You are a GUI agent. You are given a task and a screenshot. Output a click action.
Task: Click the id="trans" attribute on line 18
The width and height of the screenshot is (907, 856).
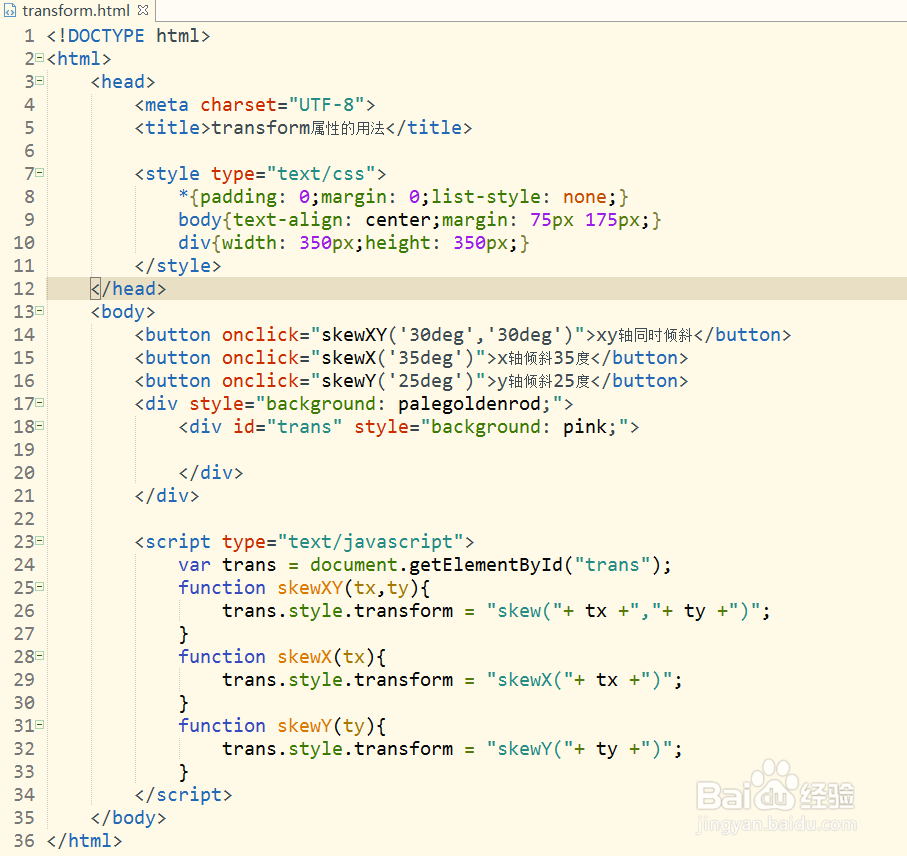point(287,427)
